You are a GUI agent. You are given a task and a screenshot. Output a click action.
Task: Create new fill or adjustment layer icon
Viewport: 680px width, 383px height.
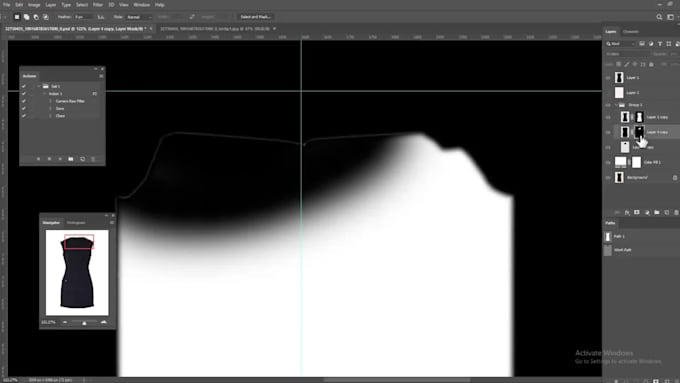coord(647,213)
